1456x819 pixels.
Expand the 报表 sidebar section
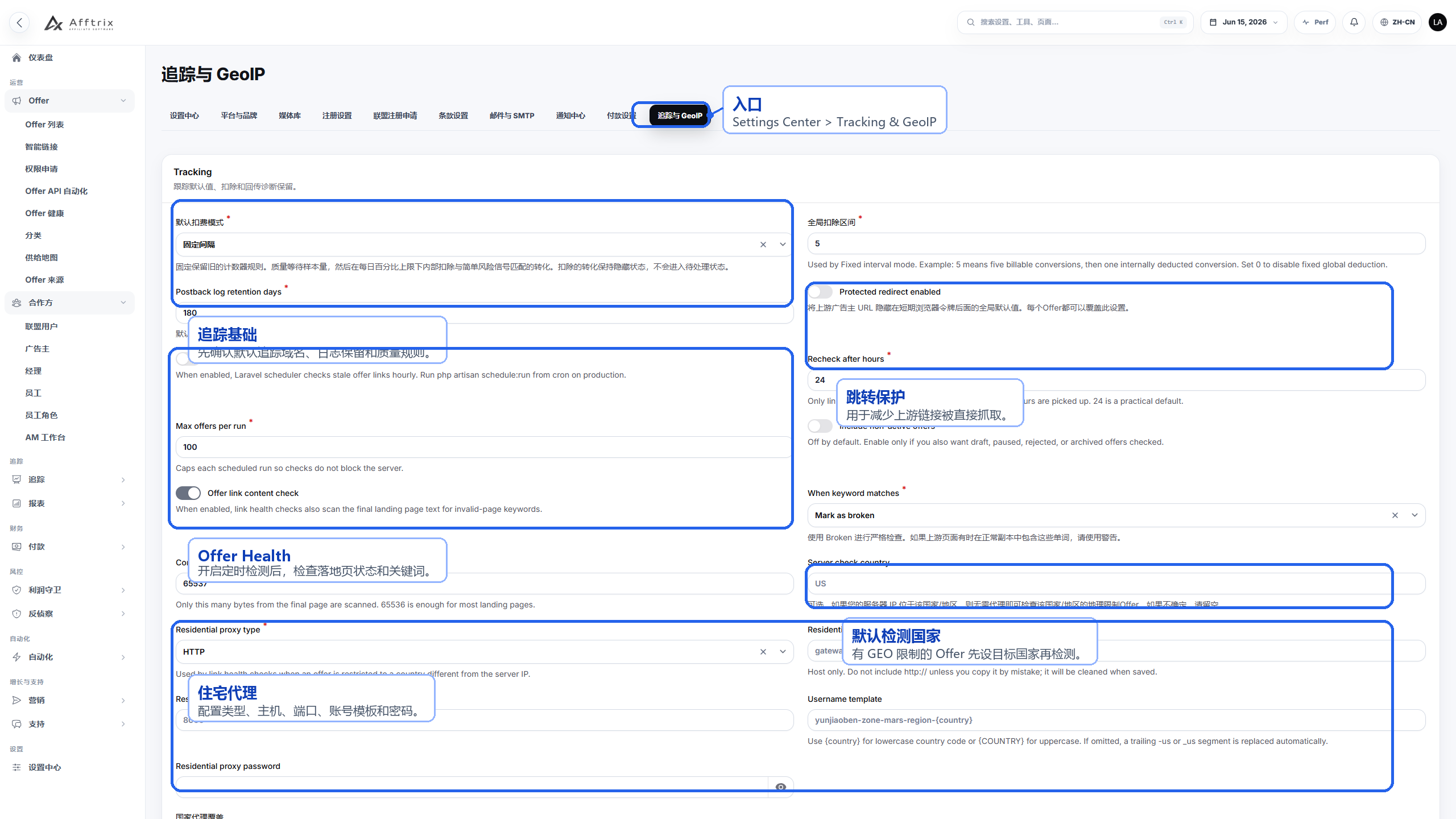coord(70,503)
